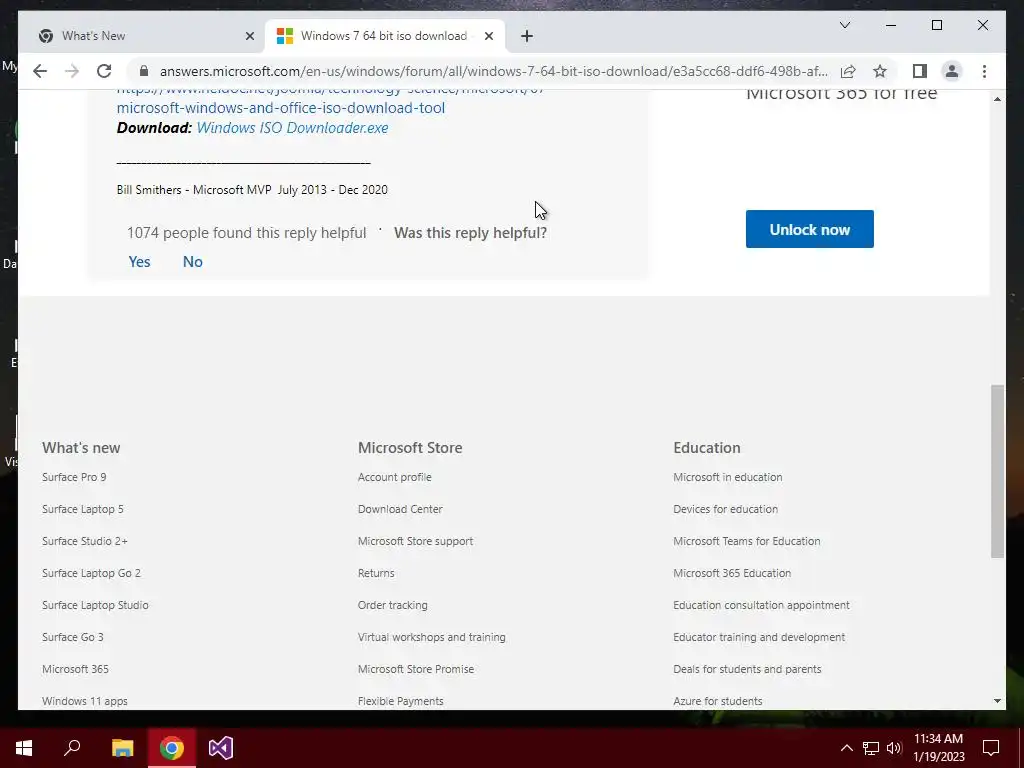Open taskbar search magnifier
Image resolution: width=1024 pixels, height=768 pixels.
72,748
